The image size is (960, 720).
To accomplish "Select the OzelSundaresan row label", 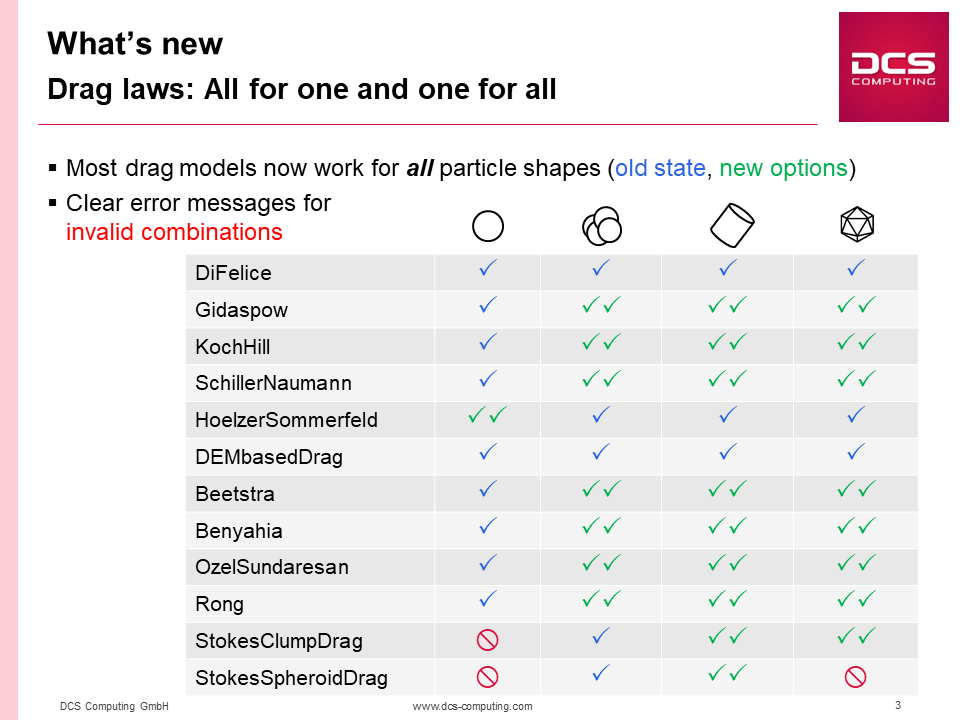I will (x=272, y=567).
